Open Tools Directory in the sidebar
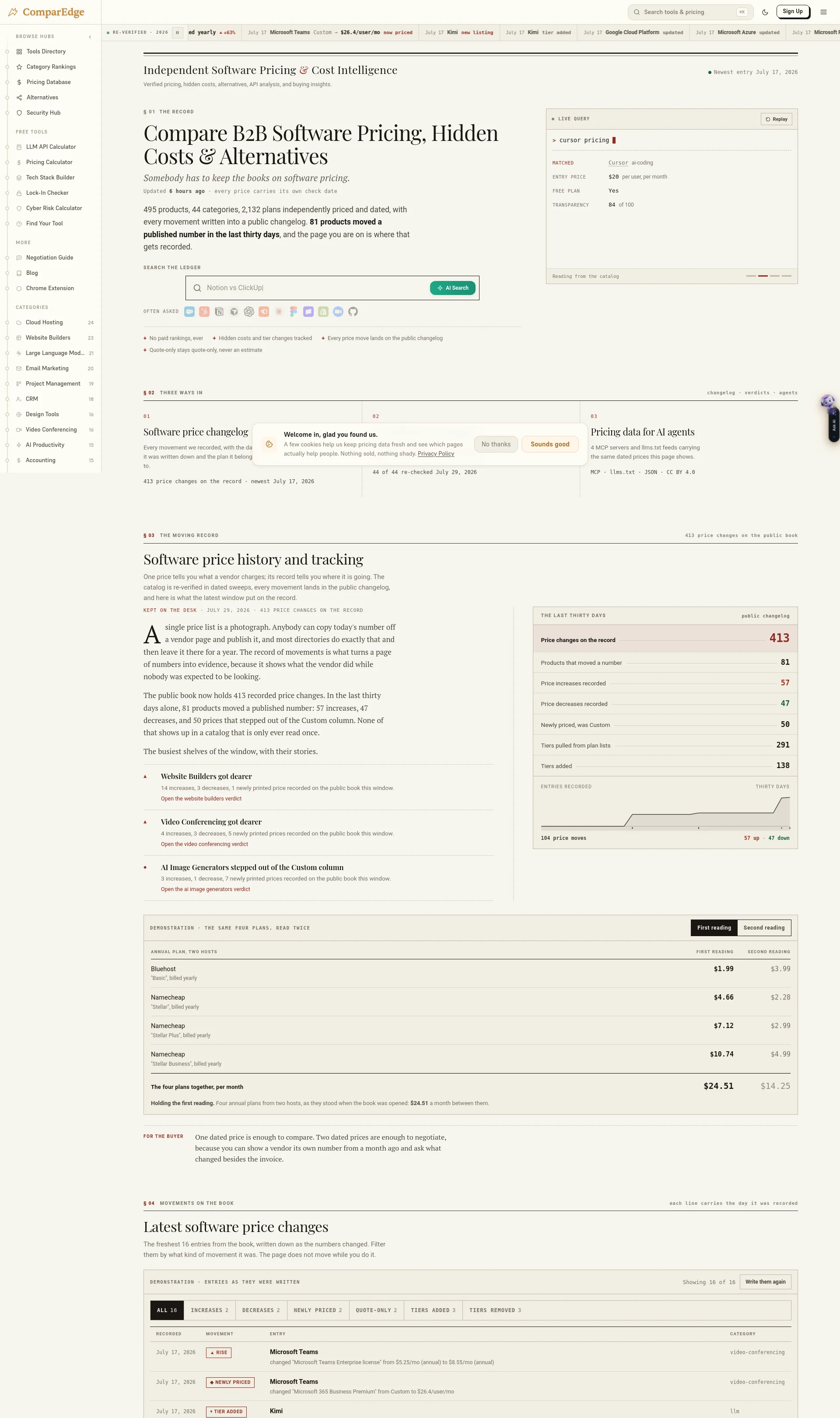Image resolution: width=840 pixels, height=1418 pixels. click(46, 52)
